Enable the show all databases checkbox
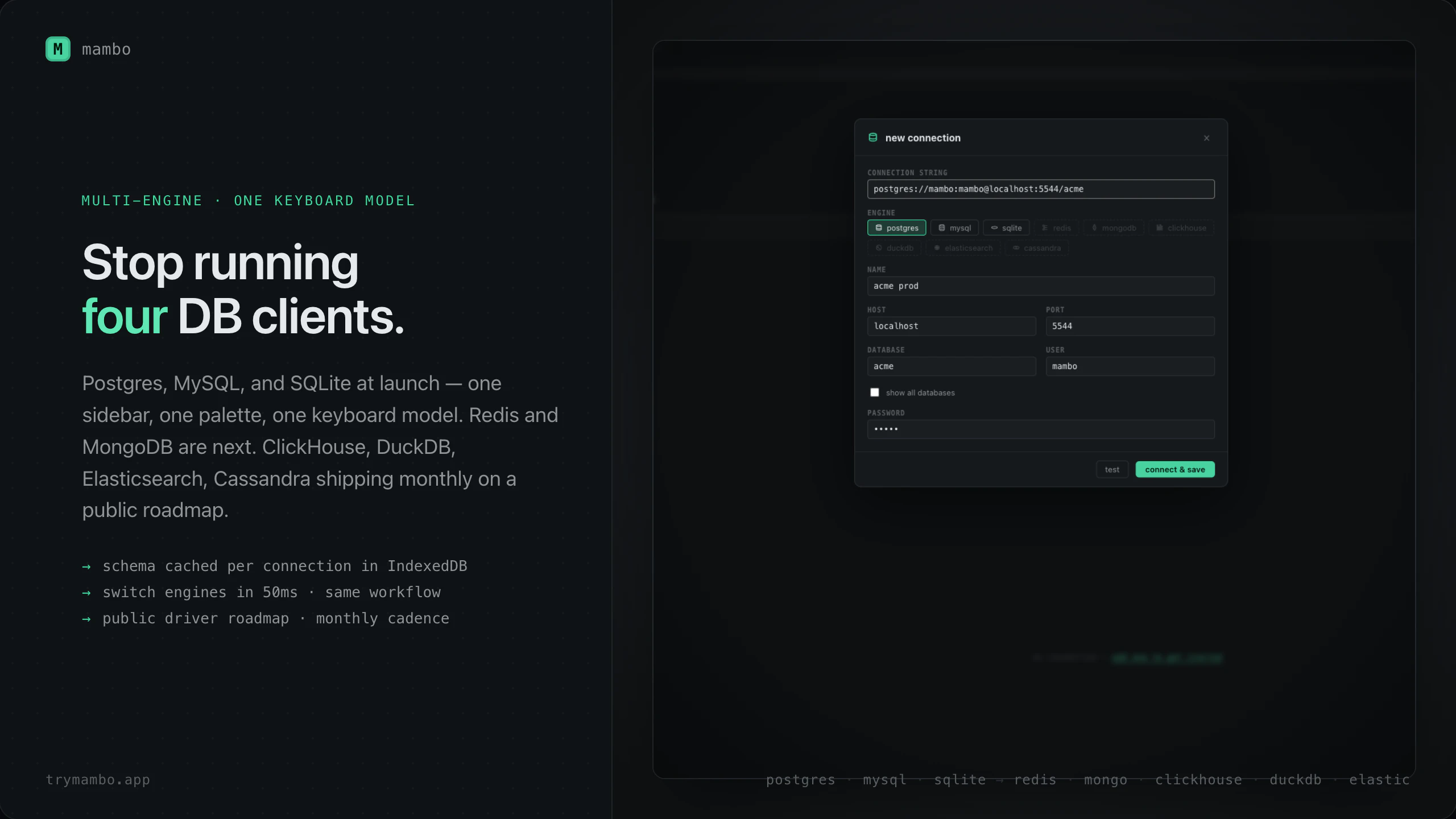 [875, 392]
